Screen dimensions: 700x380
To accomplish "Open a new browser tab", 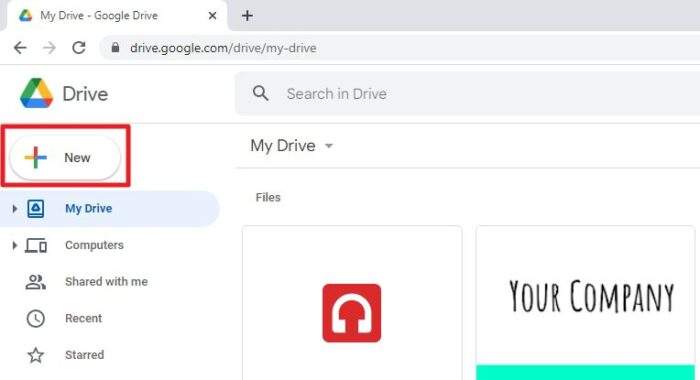I will [247, 16].
